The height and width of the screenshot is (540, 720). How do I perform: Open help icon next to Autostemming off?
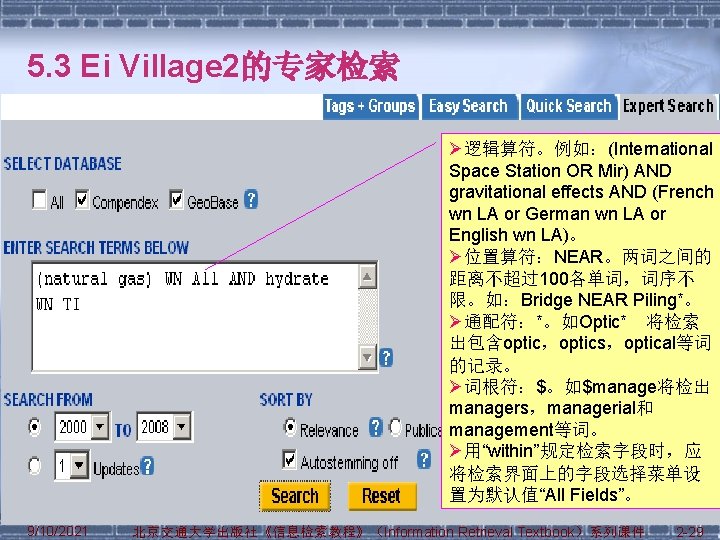click(424, 460)
